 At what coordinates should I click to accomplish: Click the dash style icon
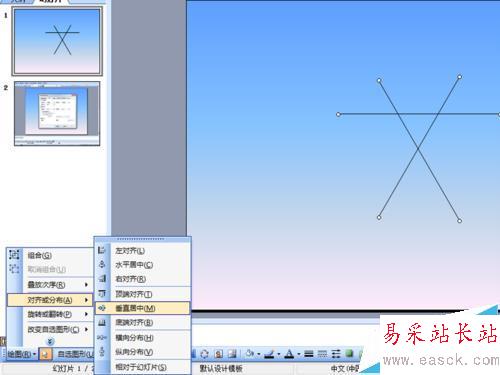[x=322, y=354]
